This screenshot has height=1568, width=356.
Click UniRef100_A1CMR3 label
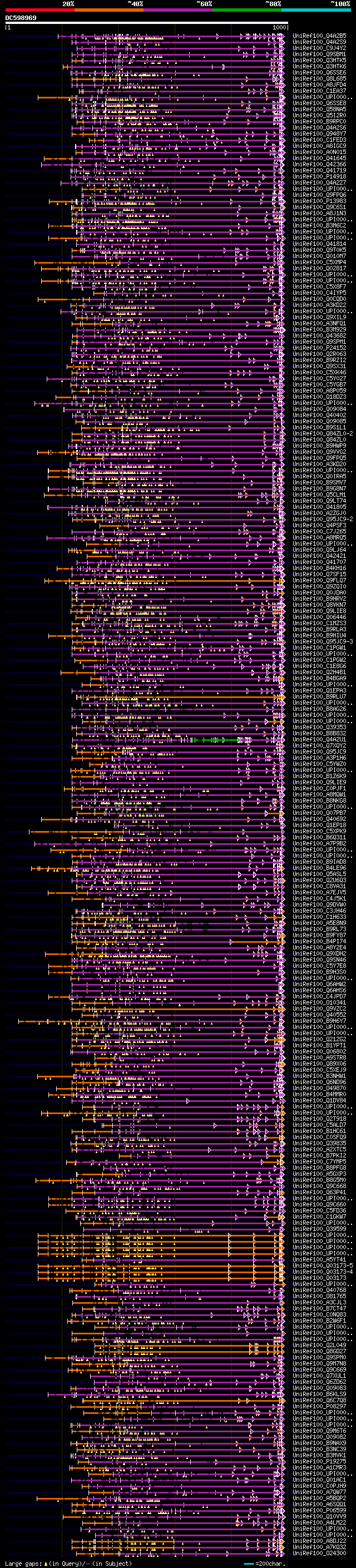coord(319,1467)
